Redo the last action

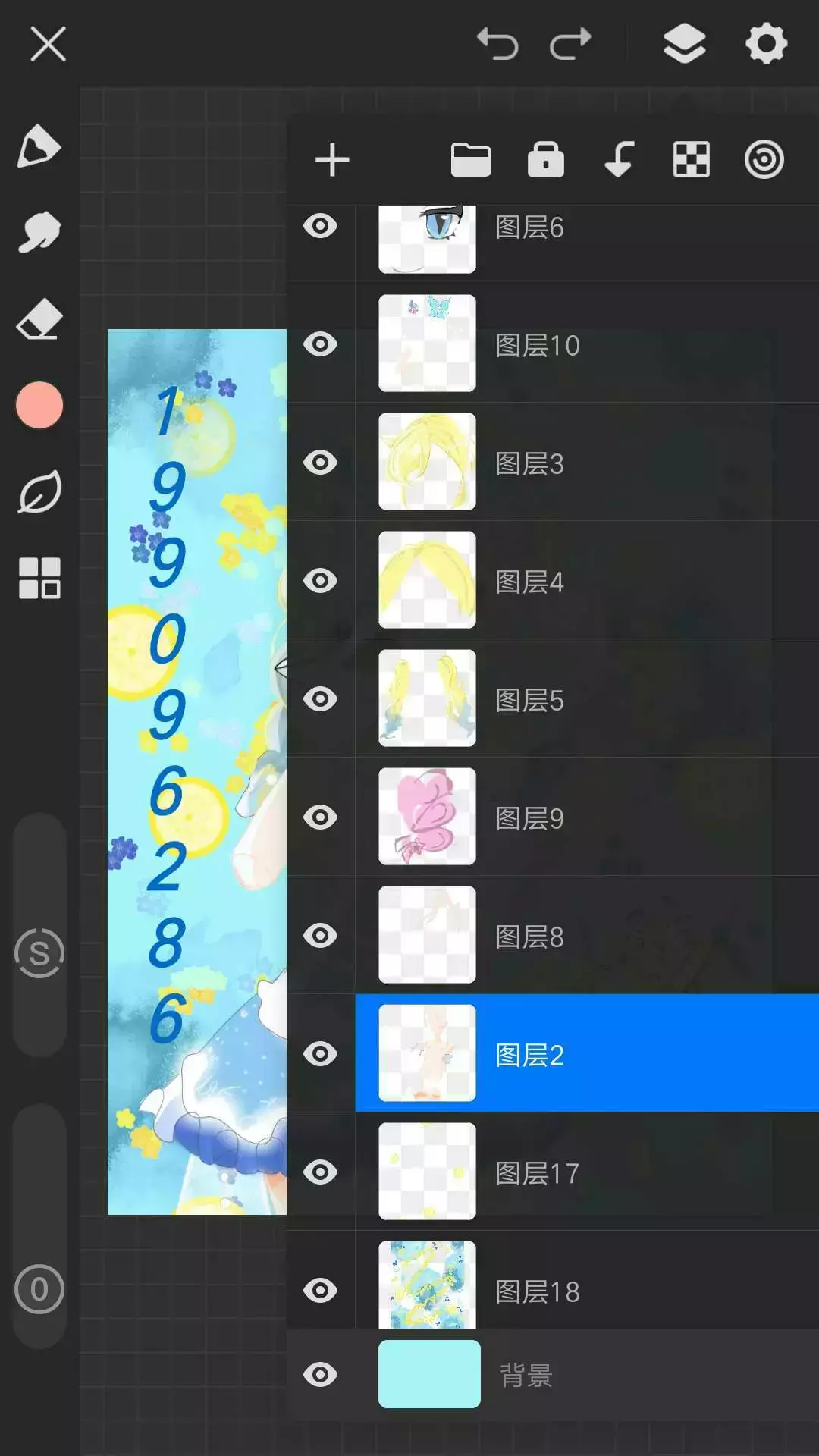coord(570,43)
